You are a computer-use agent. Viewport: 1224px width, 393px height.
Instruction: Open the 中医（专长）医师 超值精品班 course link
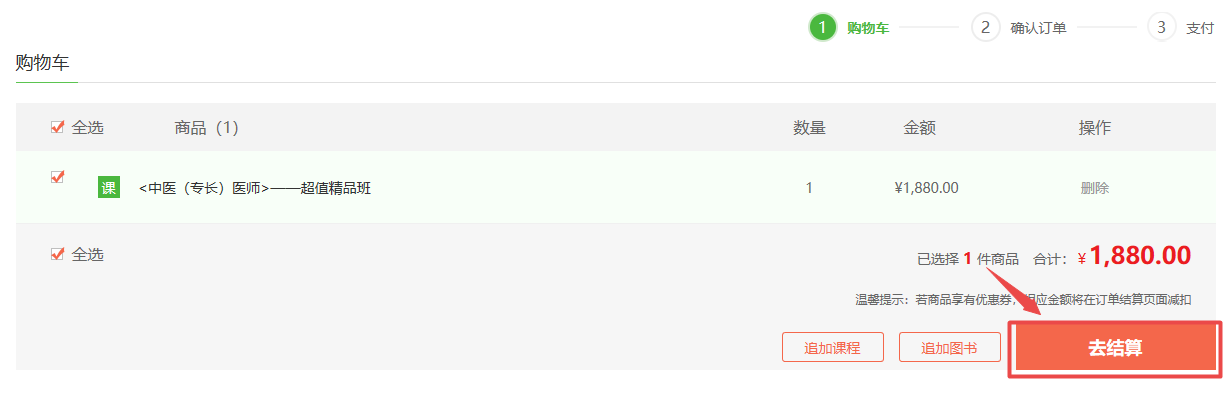pyautogui.click(x=255, y=188)
